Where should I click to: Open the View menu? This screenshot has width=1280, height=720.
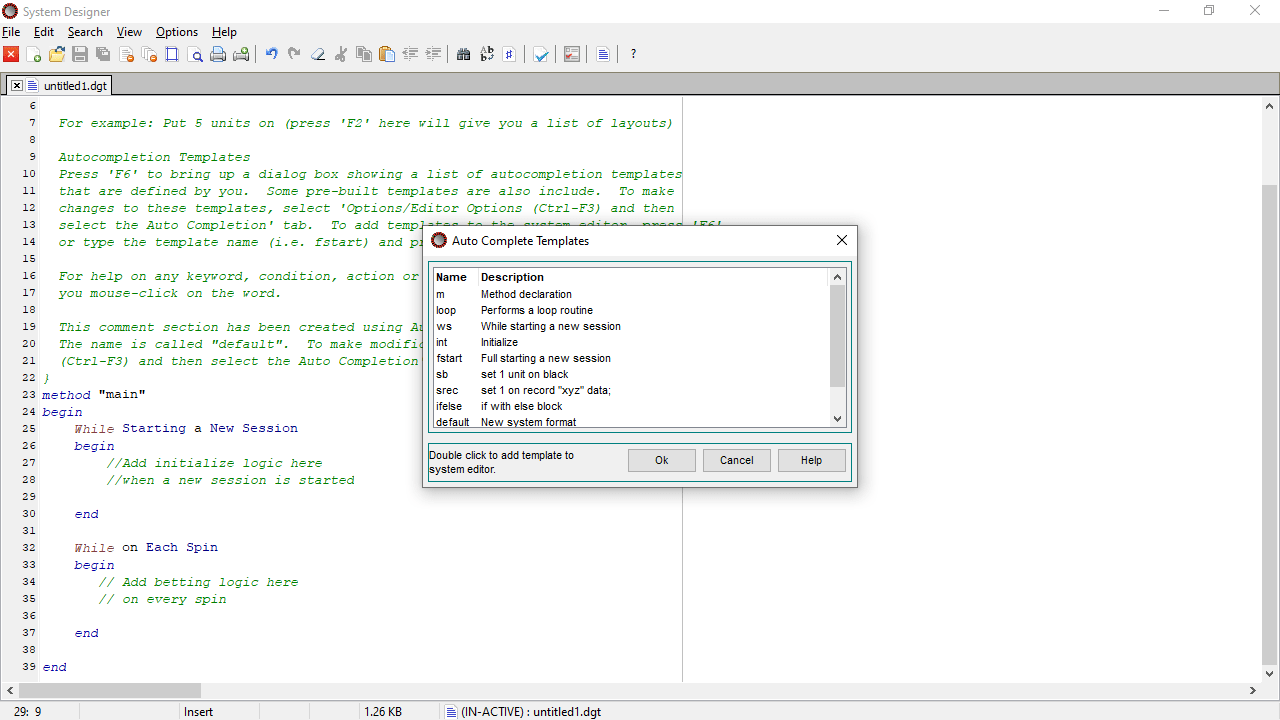click(129, 32)
